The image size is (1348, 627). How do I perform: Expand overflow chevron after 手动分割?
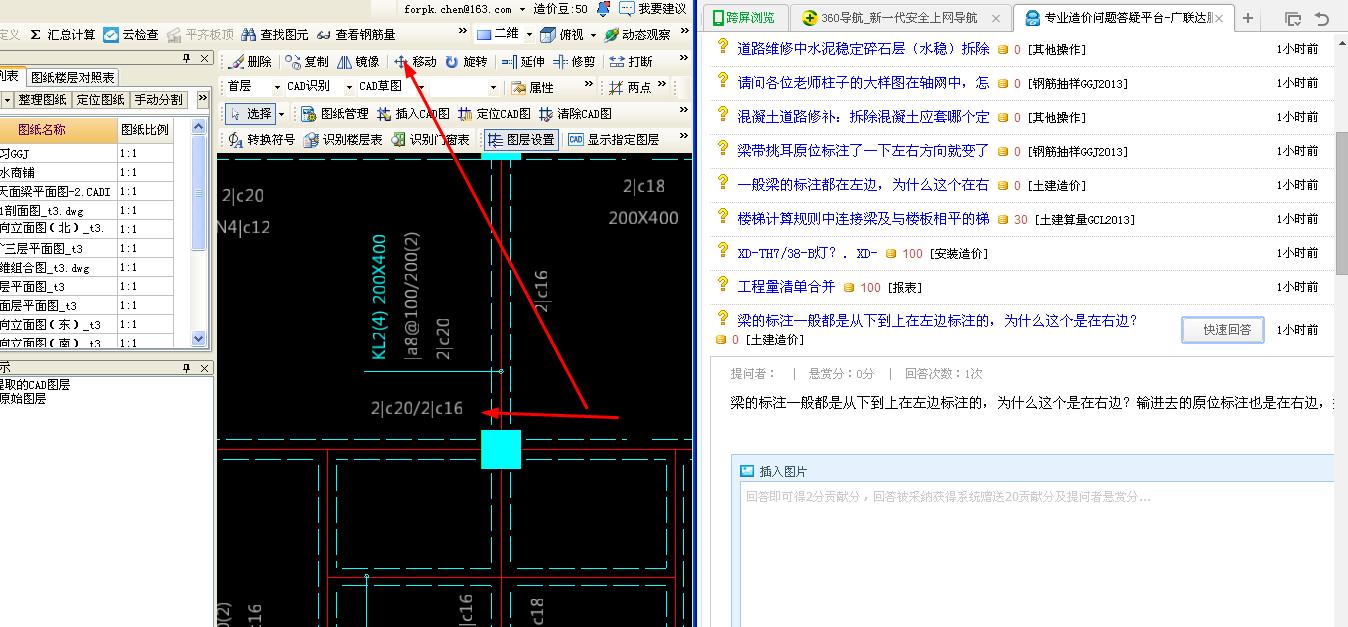202,99
